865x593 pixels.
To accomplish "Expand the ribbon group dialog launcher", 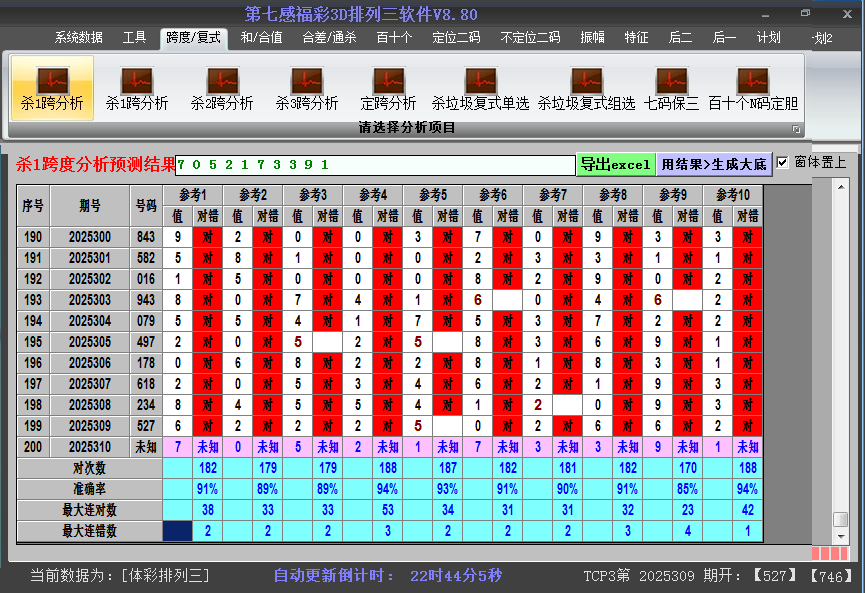I will coord(796,129).
